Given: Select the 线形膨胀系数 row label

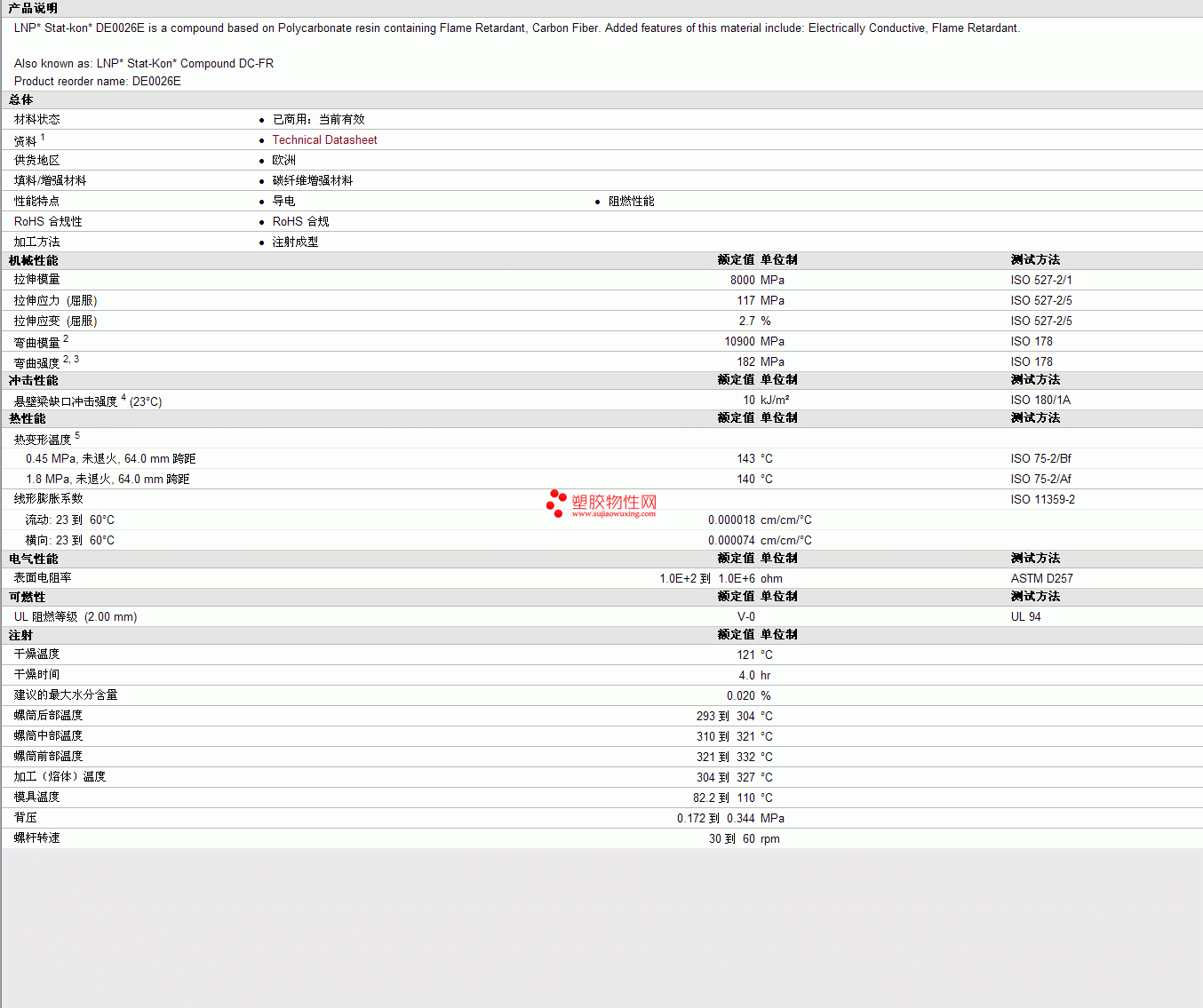Looking at the screenshot, I should pyautogui.click(x=48, y=499).
